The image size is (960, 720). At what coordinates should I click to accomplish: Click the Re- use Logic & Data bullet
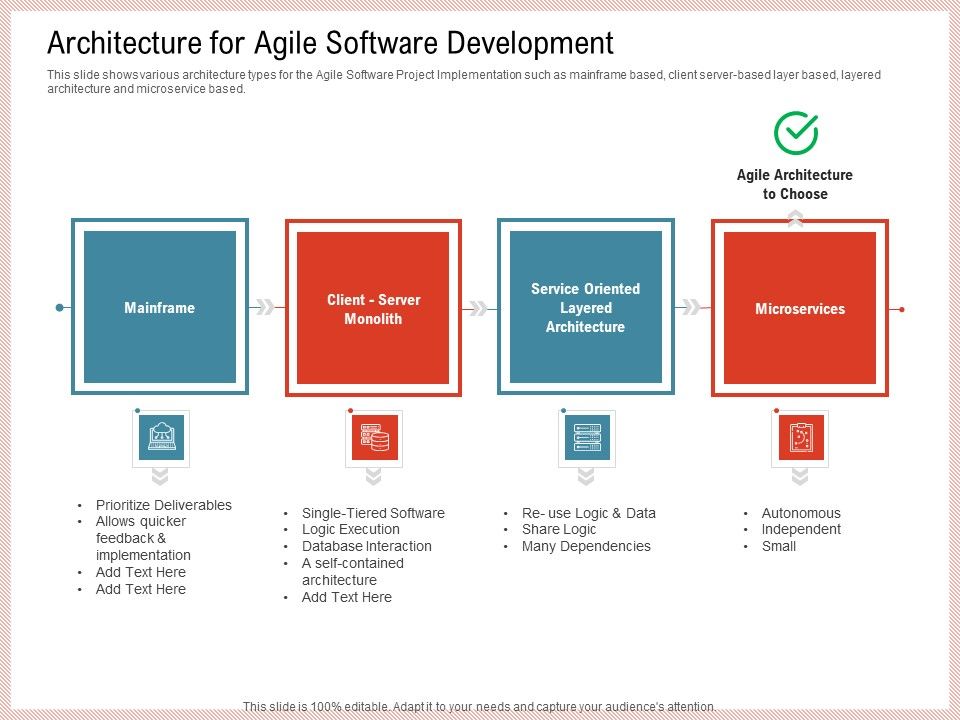(588, 513)
